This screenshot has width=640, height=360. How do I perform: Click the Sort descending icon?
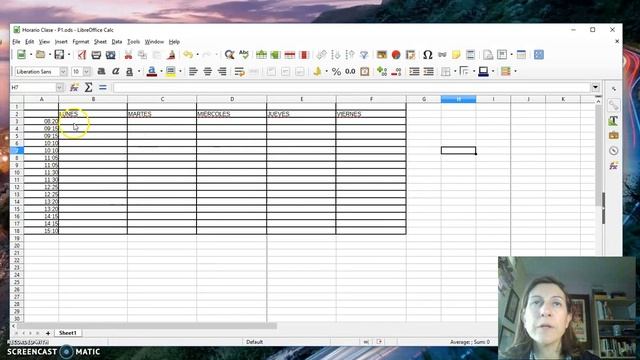[x=350, y=55]
